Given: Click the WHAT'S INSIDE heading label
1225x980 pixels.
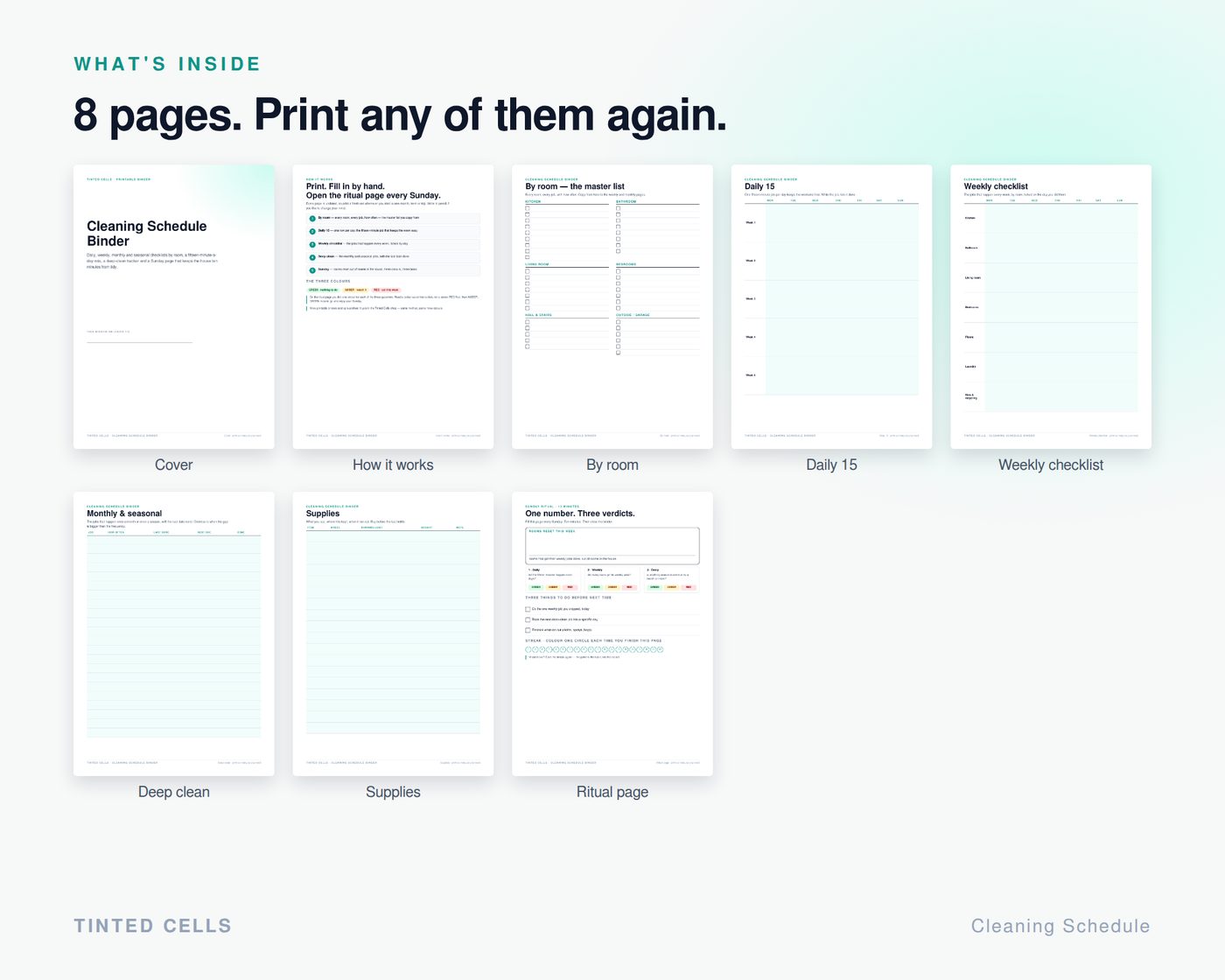Looking at the screenshot, I should [167, 64].
